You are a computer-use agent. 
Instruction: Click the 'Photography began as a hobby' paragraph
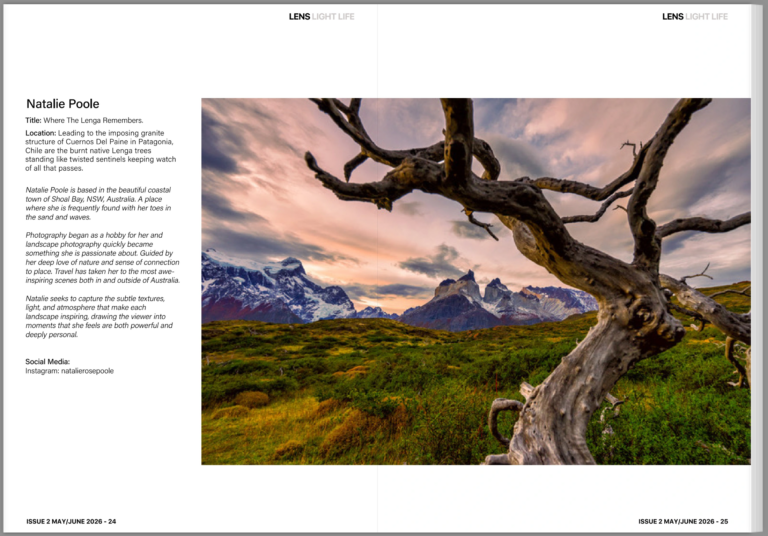coord(103,258)
